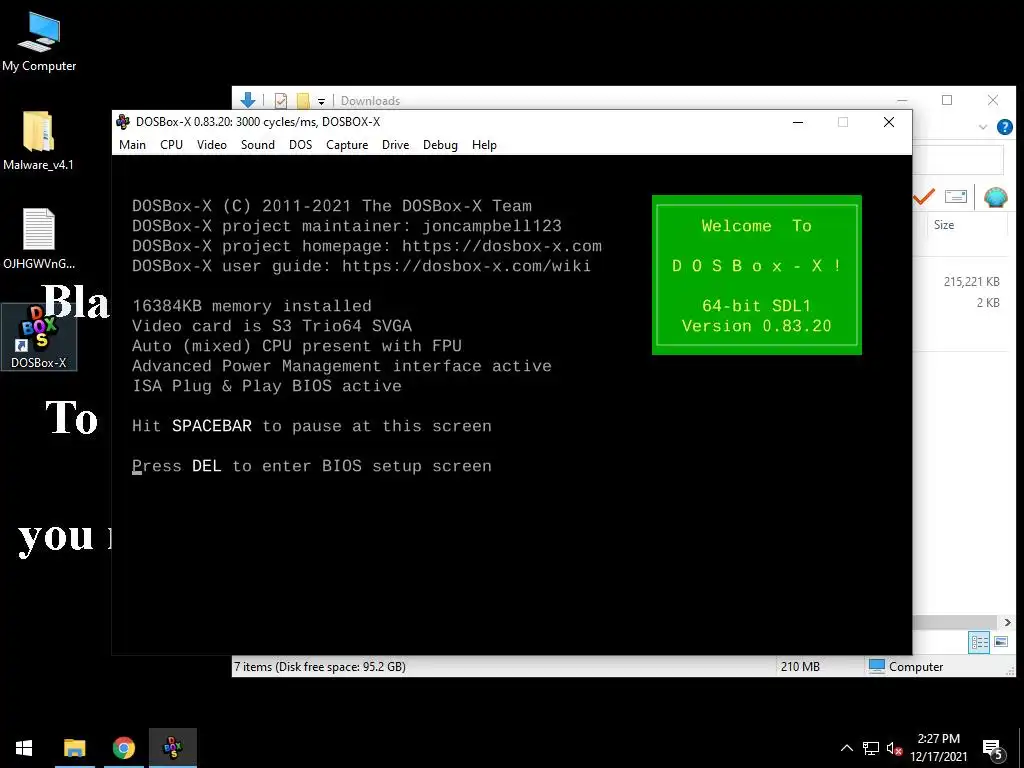This screenshot has width=1024, height=768.
Task: Click the horizontal scrollbar right arrow
Action: coord(1007,622)
